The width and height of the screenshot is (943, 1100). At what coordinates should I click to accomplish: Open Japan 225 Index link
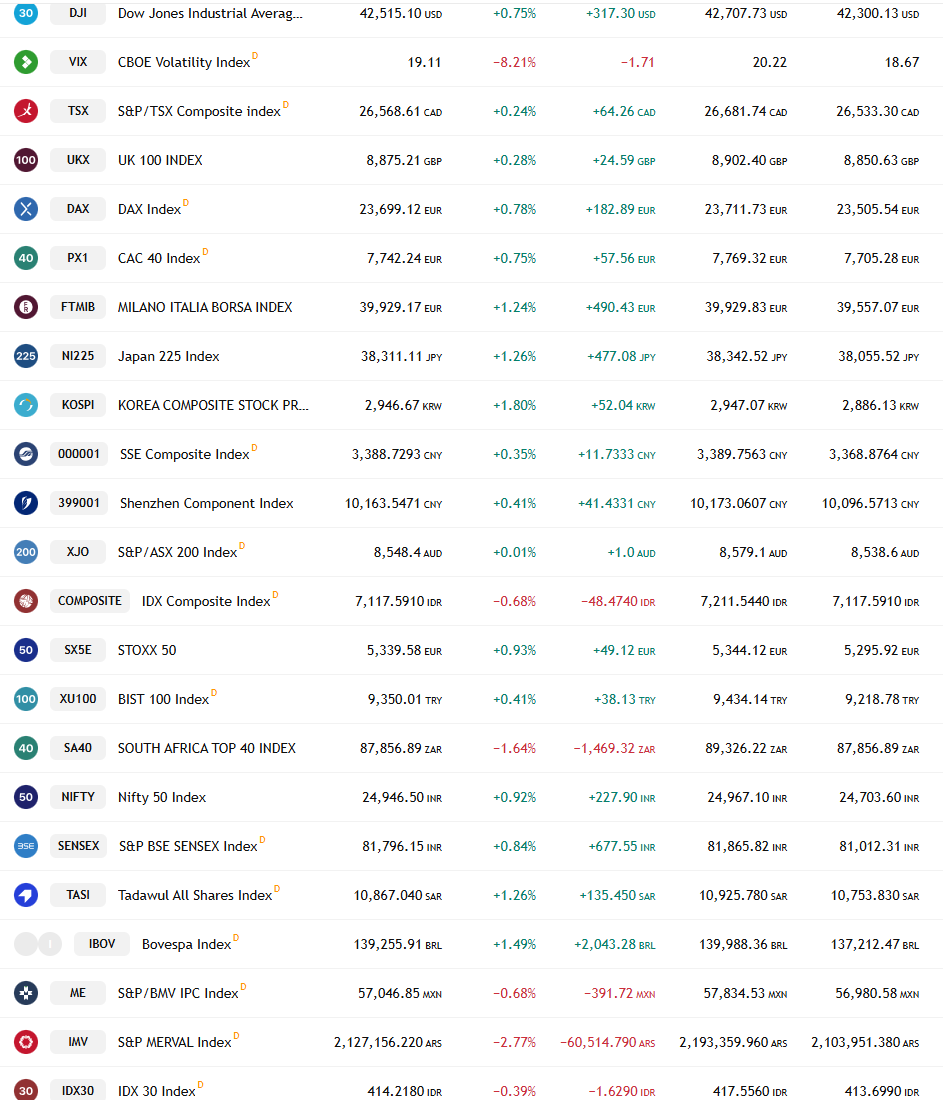click(x=168, y=356)
